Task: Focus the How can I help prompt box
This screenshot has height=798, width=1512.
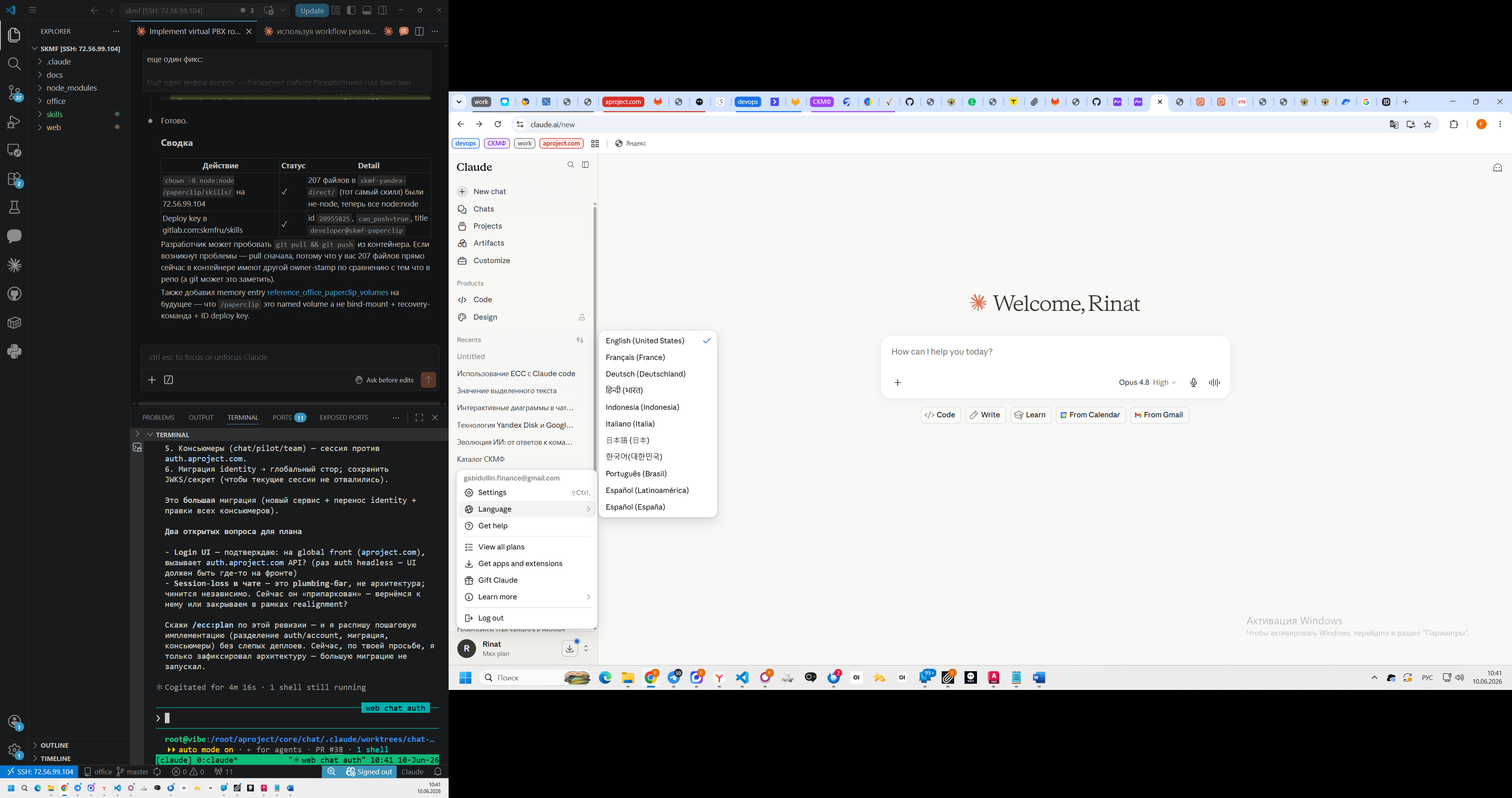Action: pos(1055,352)
